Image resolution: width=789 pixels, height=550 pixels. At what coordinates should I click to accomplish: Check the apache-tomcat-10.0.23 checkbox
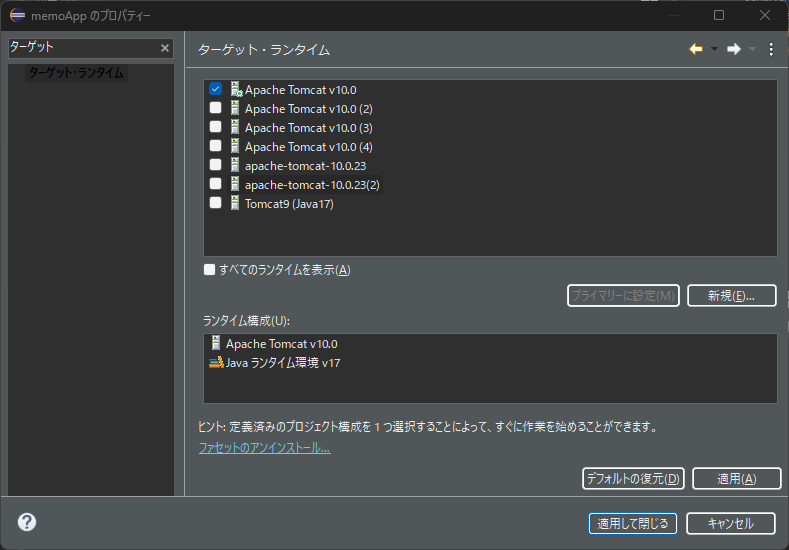pyautogui.click(x=215, y=165)
